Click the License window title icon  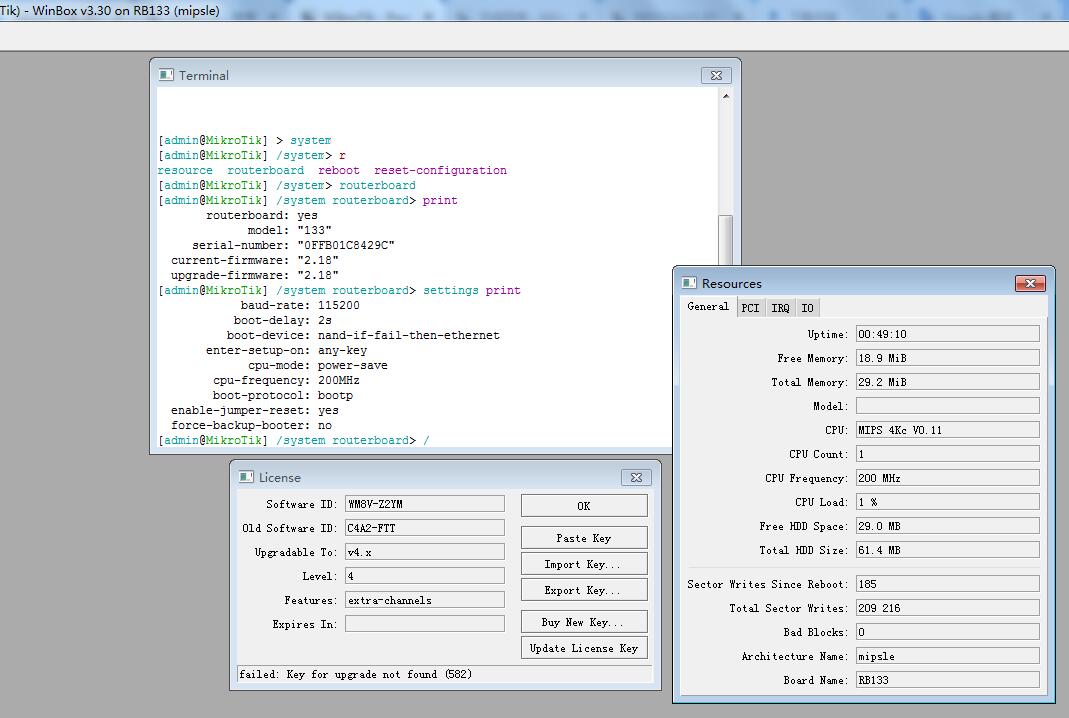(247, 478)
